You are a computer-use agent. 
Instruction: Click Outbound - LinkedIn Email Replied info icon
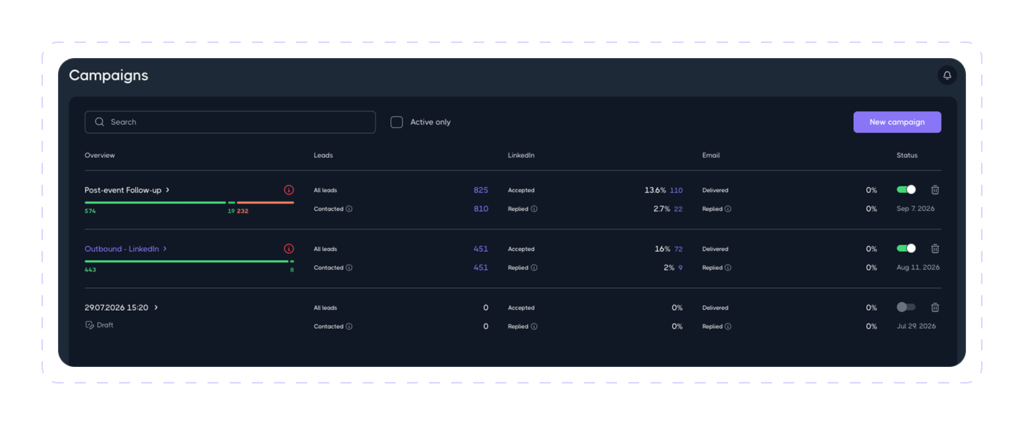(728, 268)
